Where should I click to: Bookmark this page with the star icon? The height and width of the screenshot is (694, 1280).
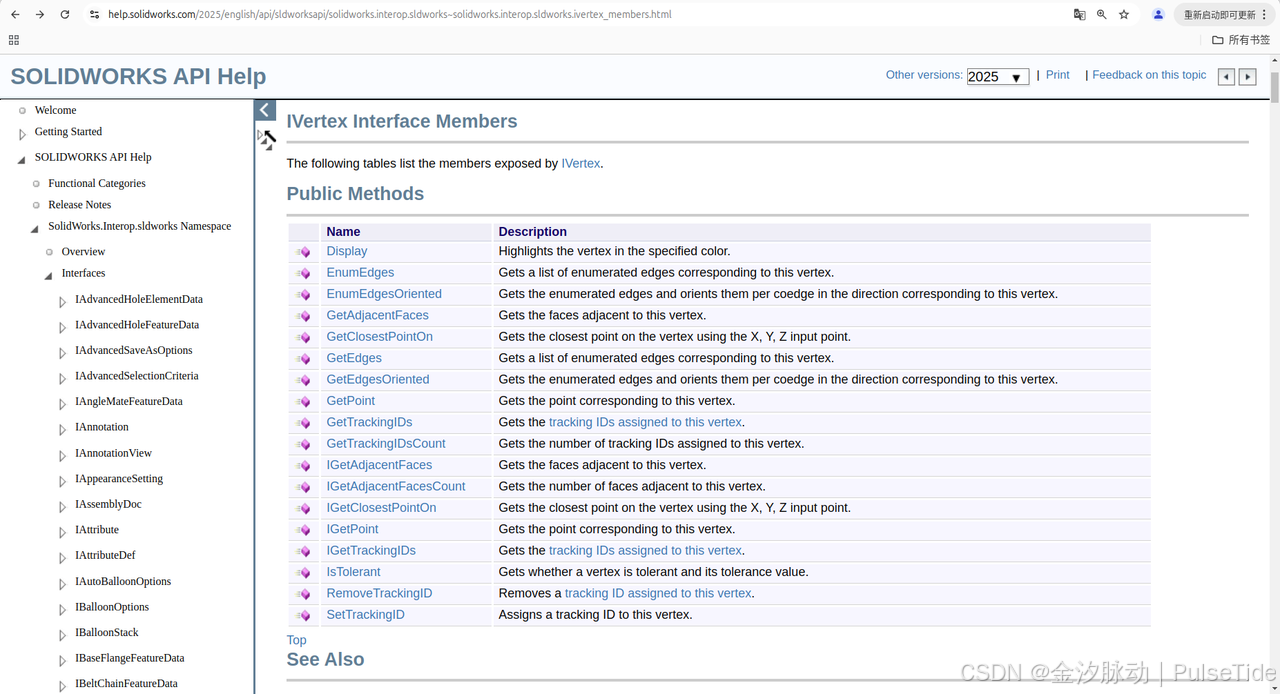click(1124, 15)
